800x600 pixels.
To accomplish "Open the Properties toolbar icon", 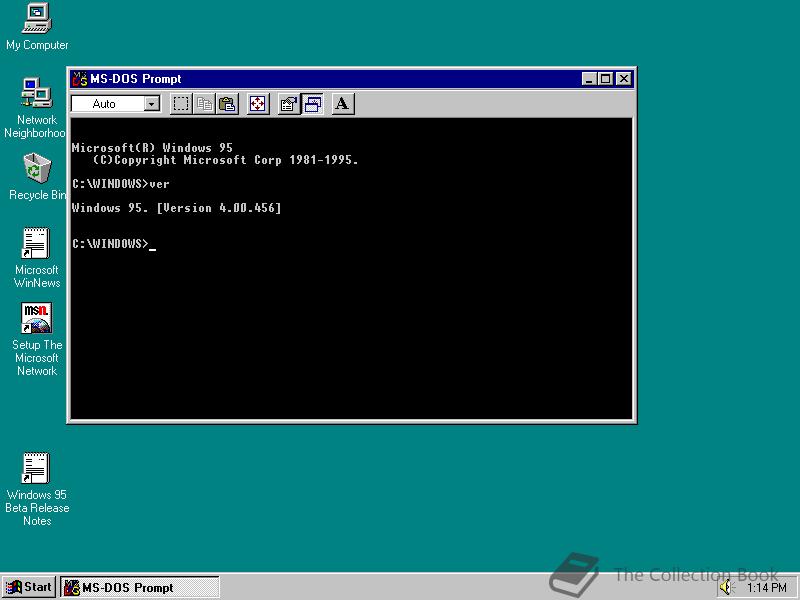I will point(288,104).
